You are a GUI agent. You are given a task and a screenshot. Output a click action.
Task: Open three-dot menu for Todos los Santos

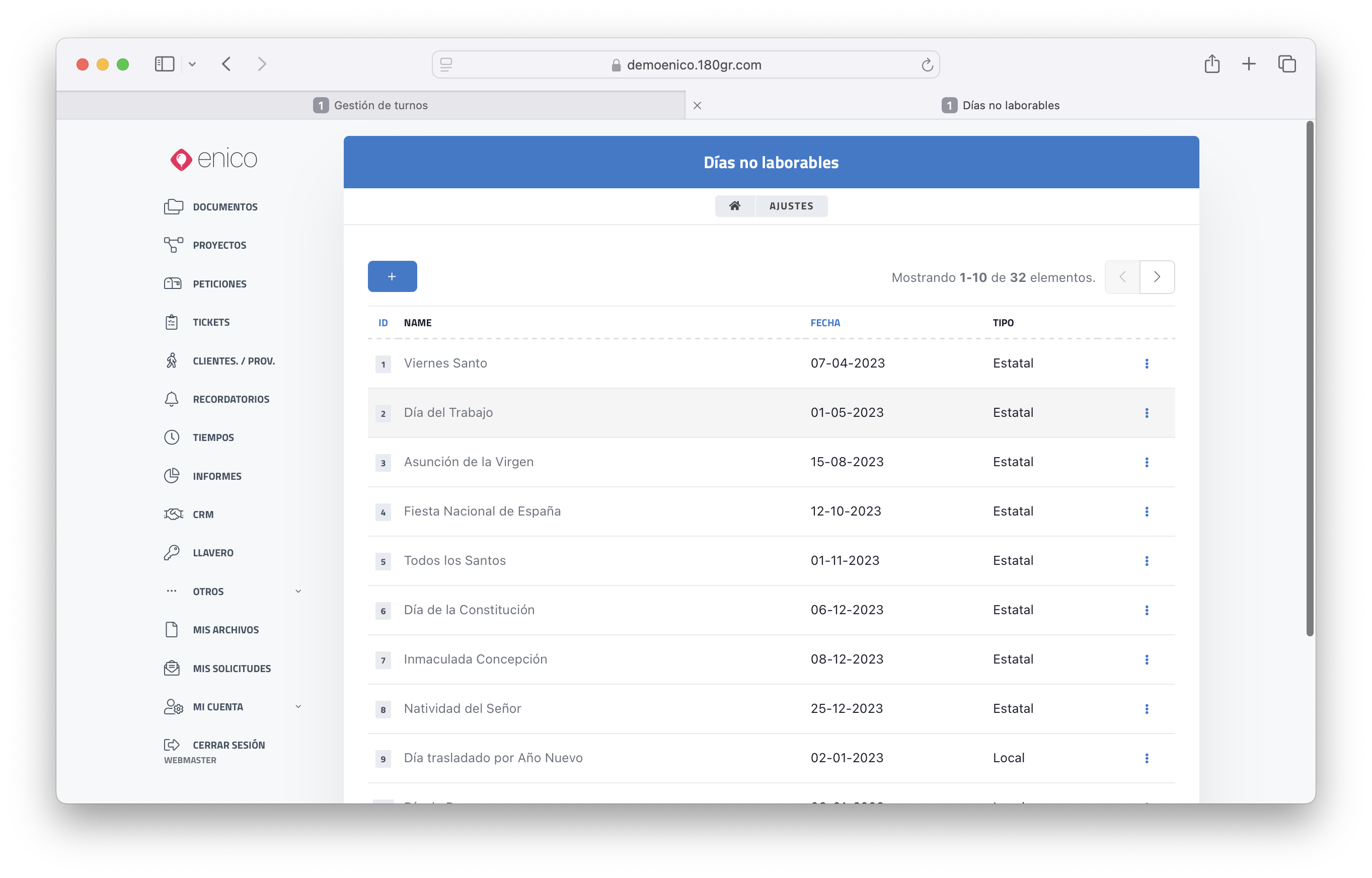coord(1147,560)
